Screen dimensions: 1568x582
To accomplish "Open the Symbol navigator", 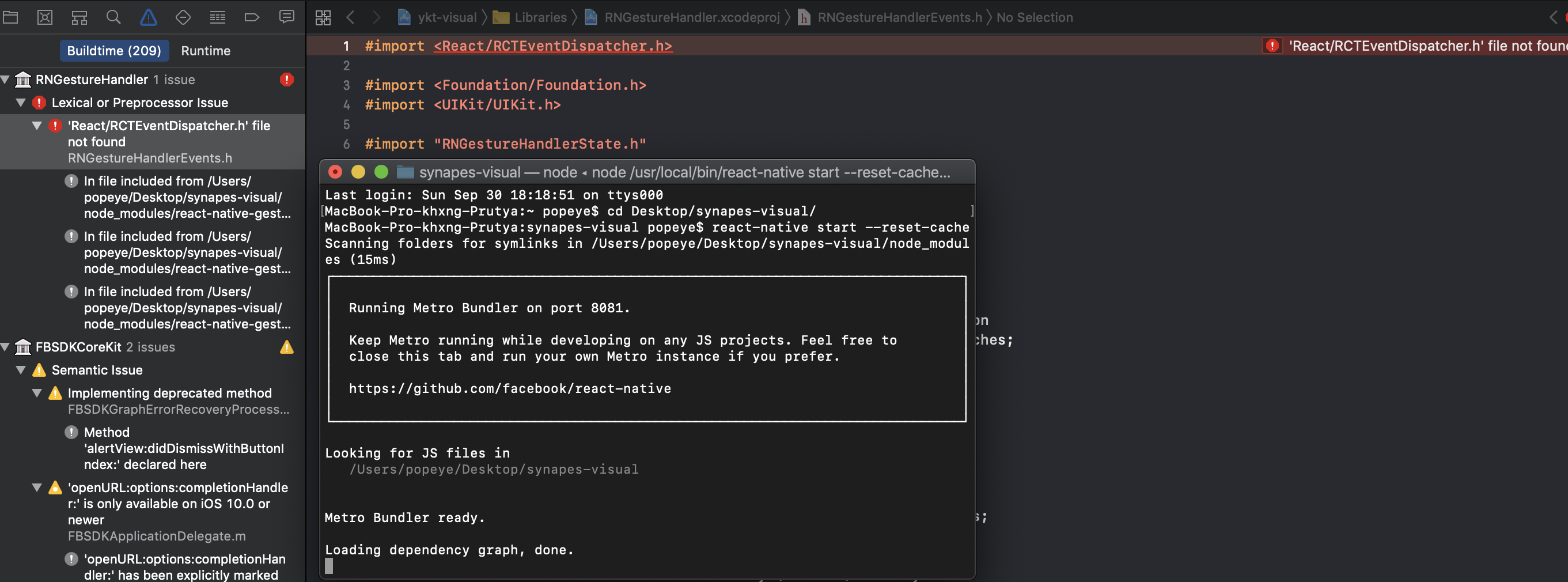I will pos(78,17).
